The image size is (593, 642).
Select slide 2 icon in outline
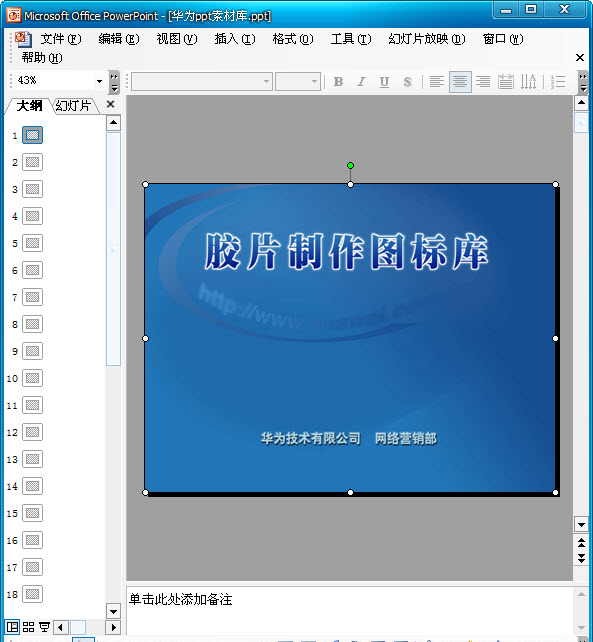click(32, 162)
